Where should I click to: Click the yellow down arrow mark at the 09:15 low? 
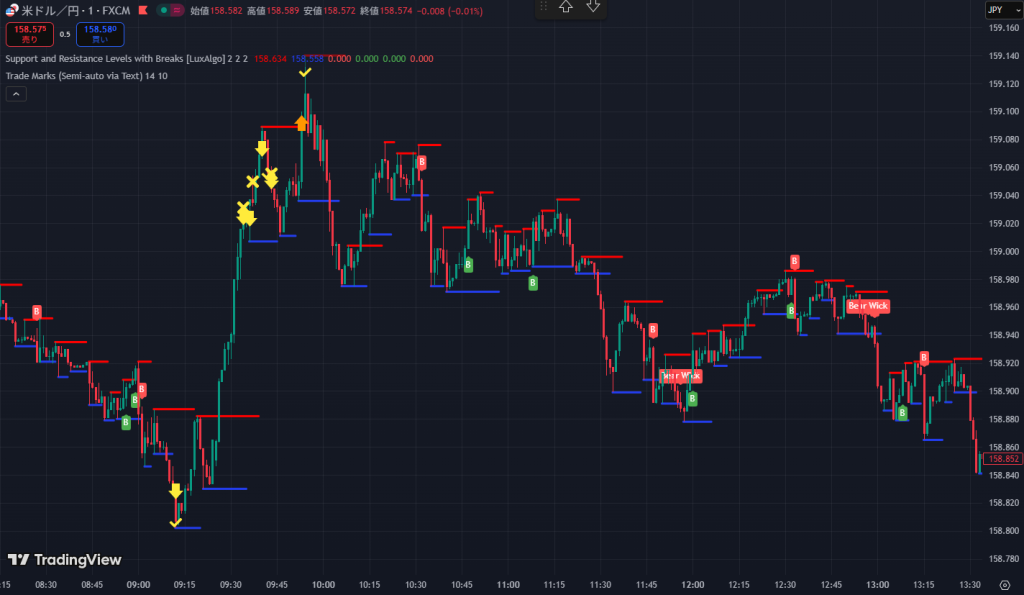point(175,491)
